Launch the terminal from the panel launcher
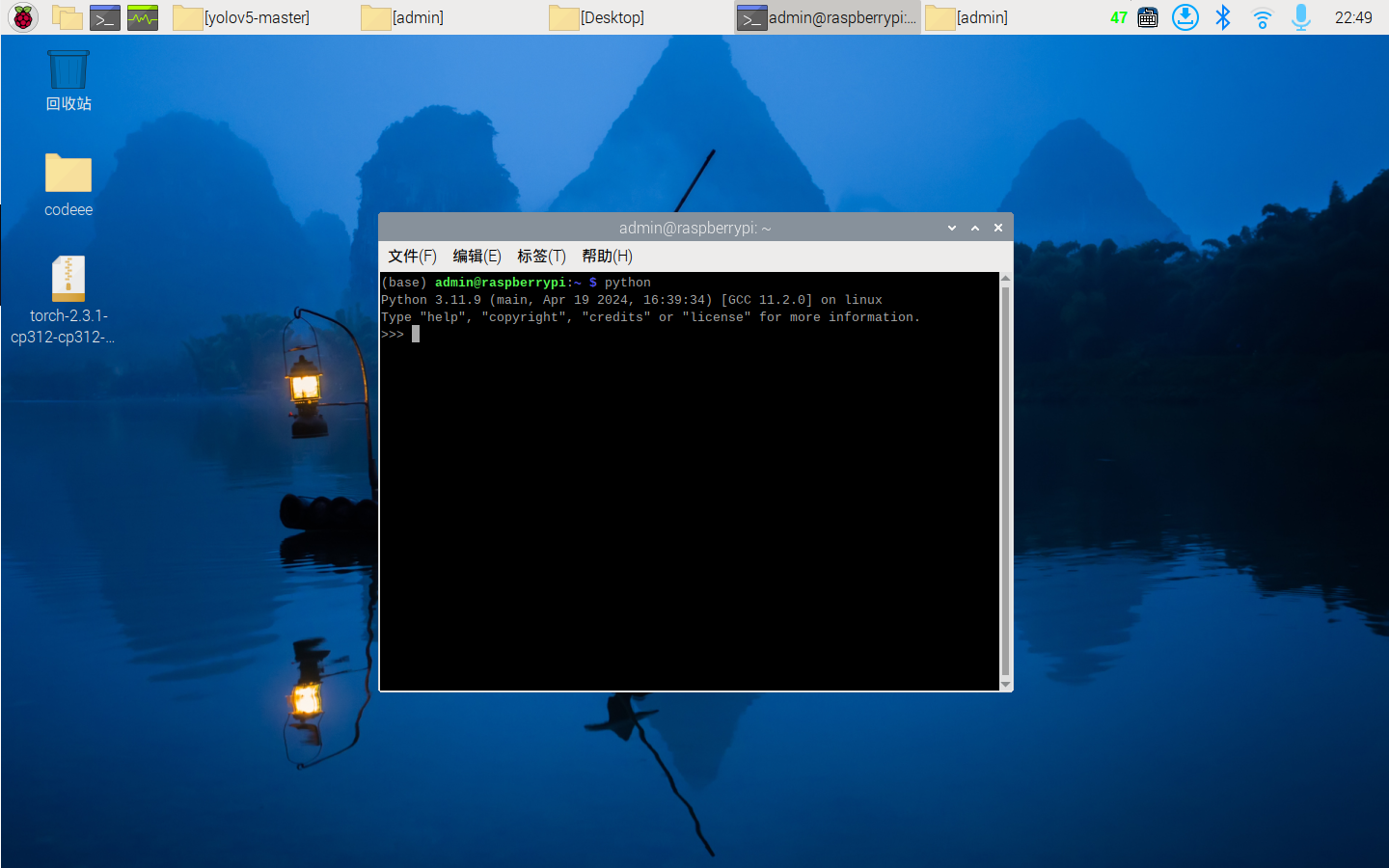 coord(104,17)
